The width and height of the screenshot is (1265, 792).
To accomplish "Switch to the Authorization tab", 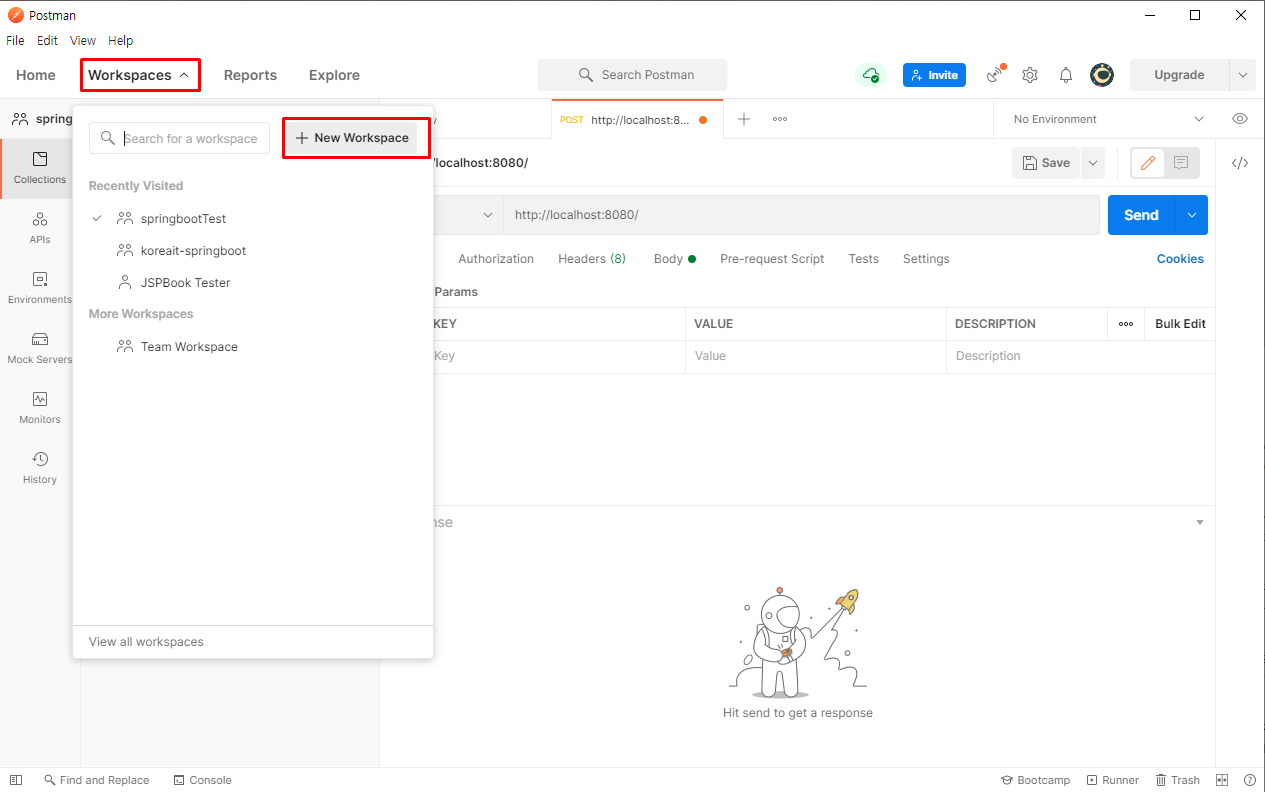I will (496, 259).
